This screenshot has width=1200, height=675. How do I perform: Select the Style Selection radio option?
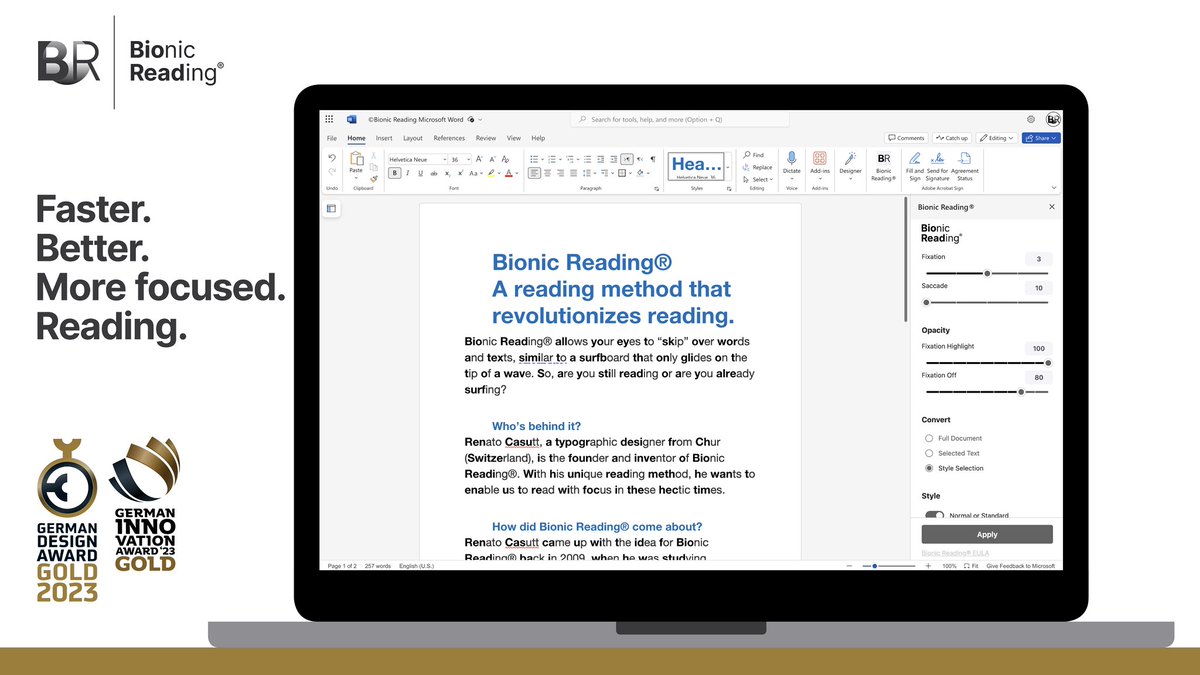[x=929, y=468]
